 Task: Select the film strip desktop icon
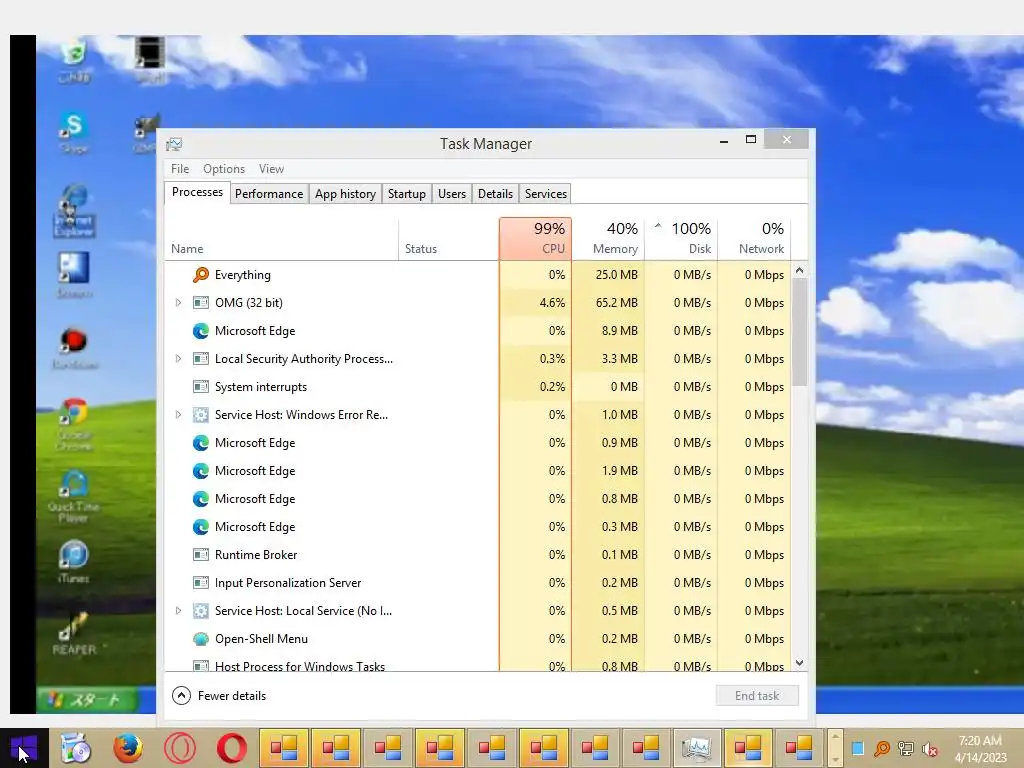[x=150, y=59]
